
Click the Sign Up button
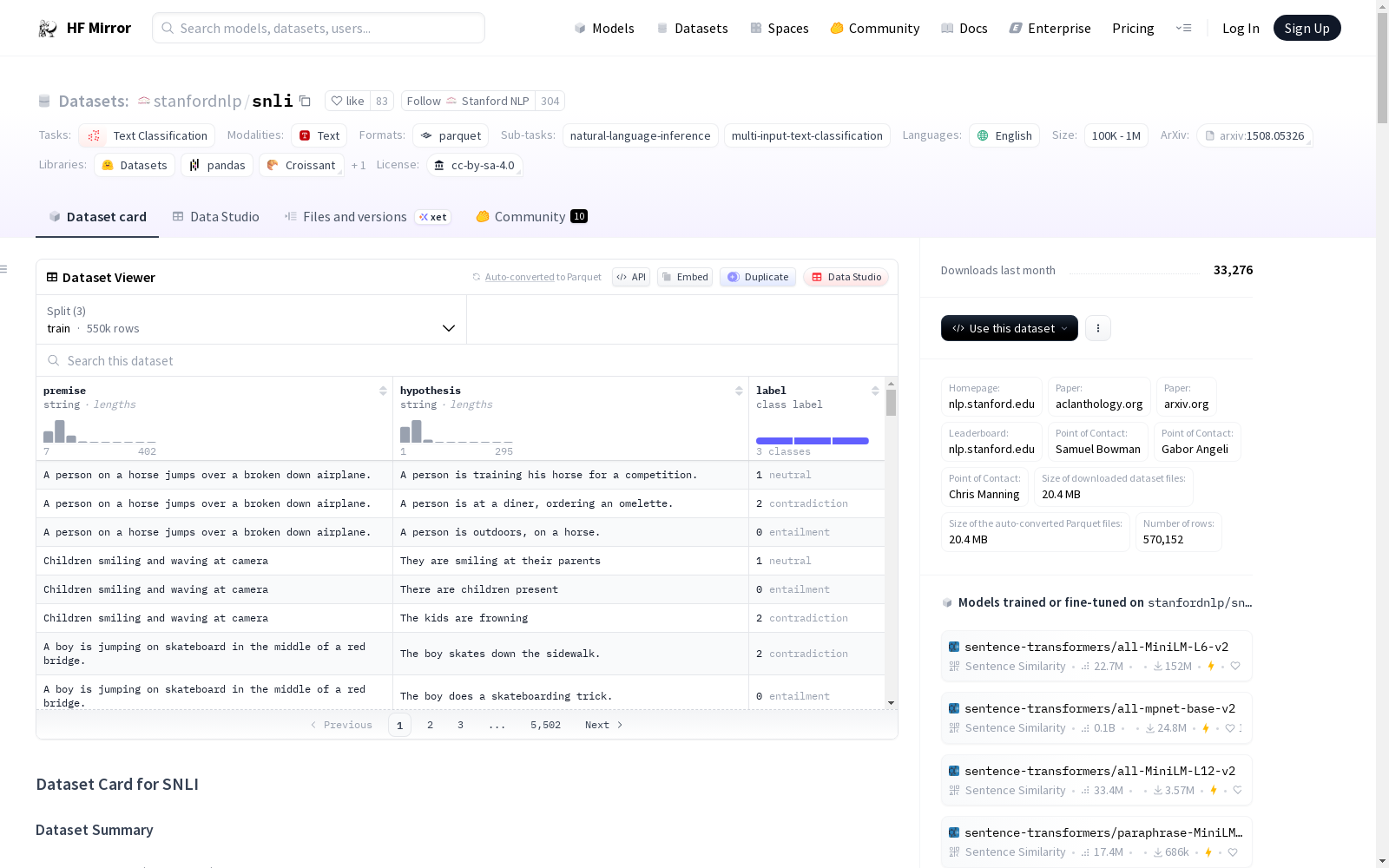coord(1307,28)
